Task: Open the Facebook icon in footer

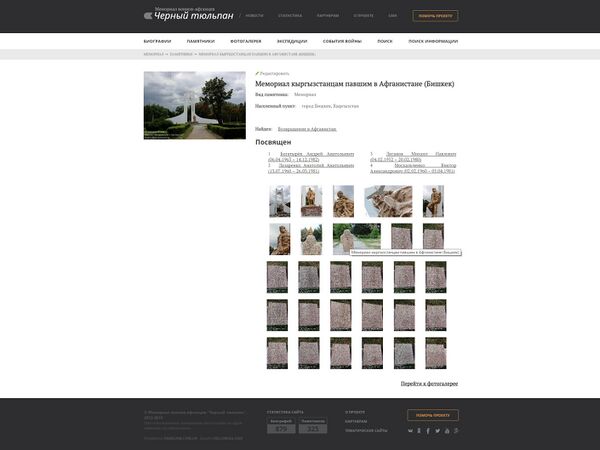Action: click(x=428, y=431)
